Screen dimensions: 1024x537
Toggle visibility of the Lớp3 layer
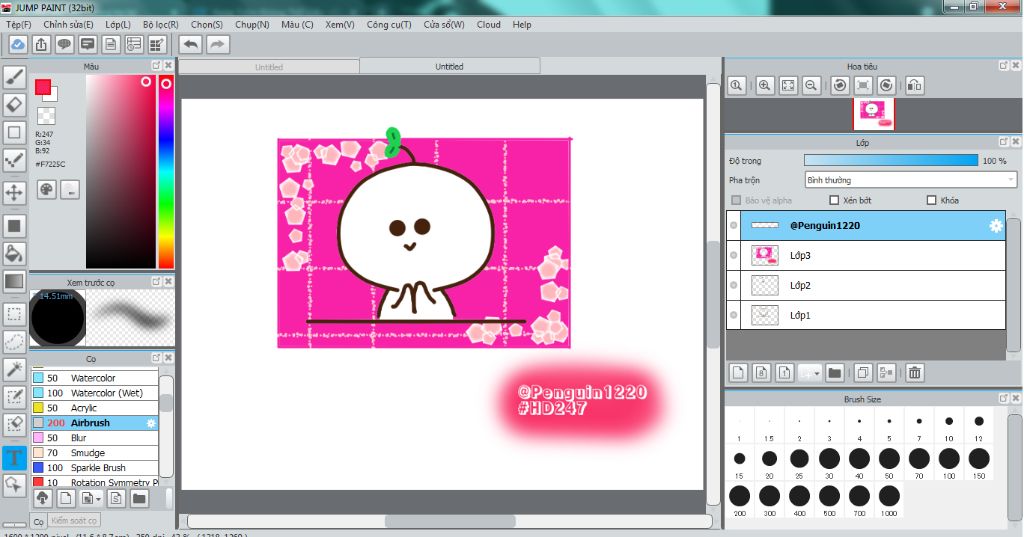pos(734,256)
